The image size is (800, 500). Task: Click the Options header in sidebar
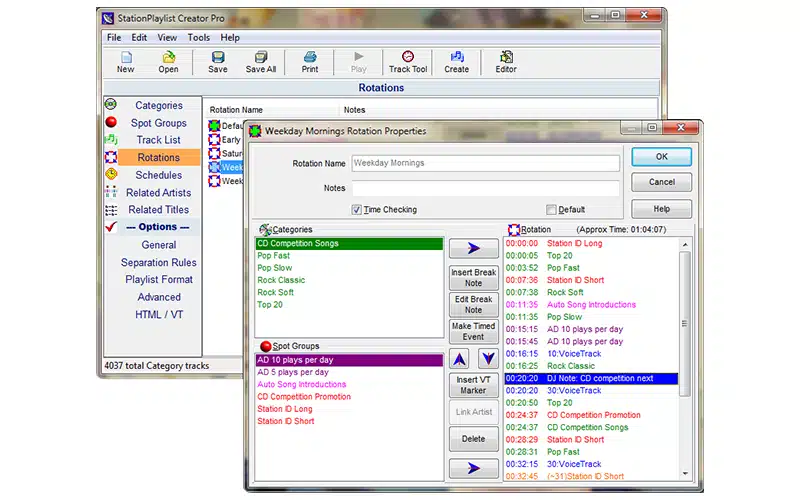(x=158, y=227)
